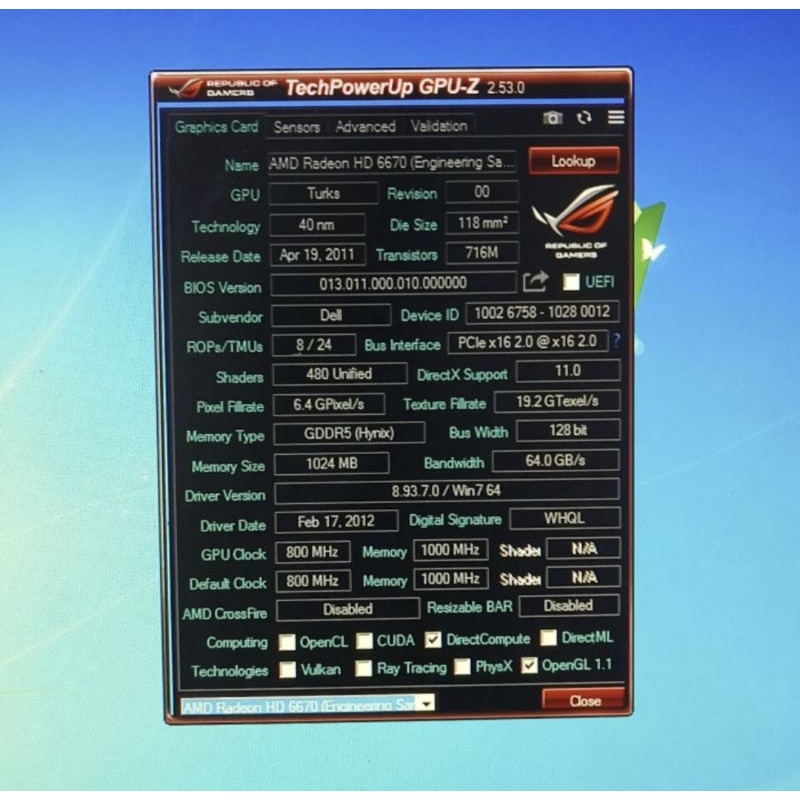
Task: Click the Default Clock 800 MHz value
Action: (313, 581)
